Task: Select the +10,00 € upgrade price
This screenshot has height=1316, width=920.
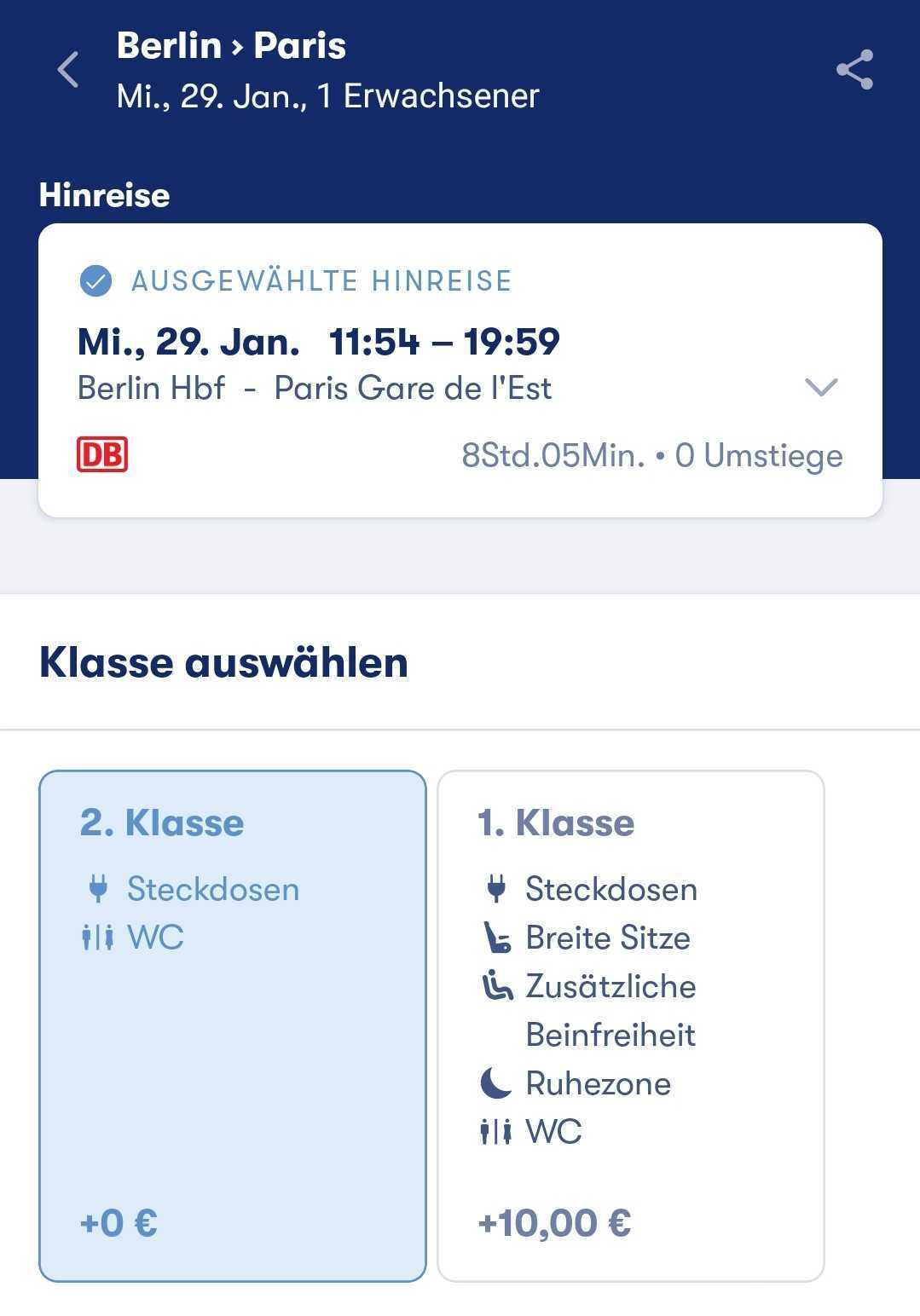Action: pos(555,1223)
